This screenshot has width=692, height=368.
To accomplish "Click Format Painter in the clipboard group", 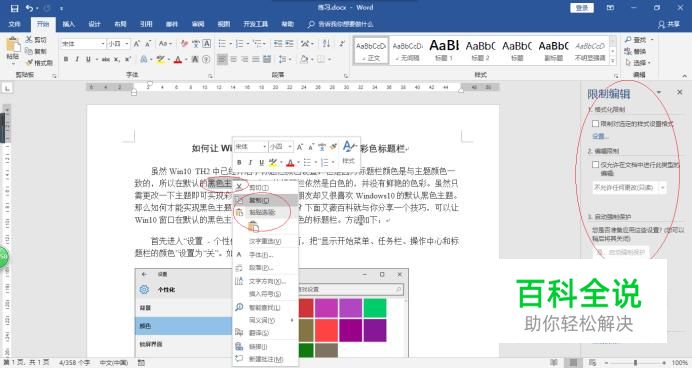I will 39,63.
